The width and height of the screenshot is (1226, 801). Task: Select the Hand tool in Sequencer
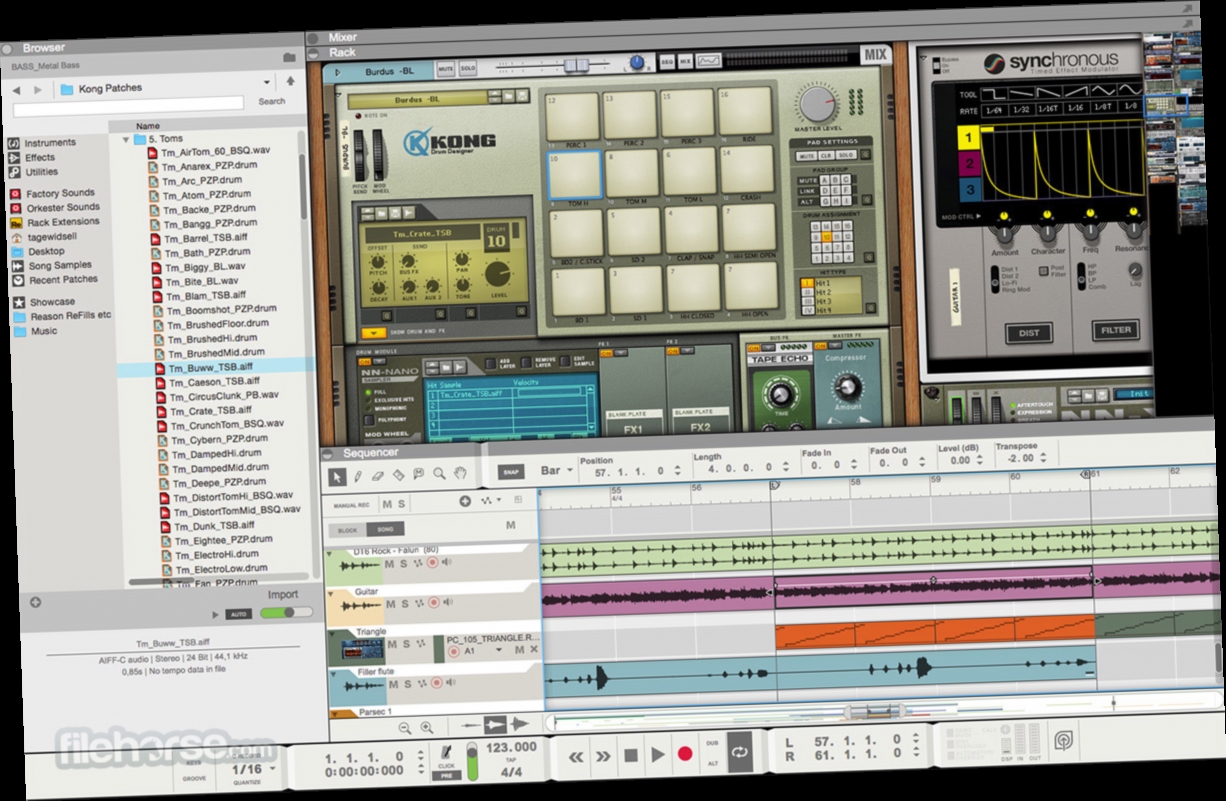461,472
